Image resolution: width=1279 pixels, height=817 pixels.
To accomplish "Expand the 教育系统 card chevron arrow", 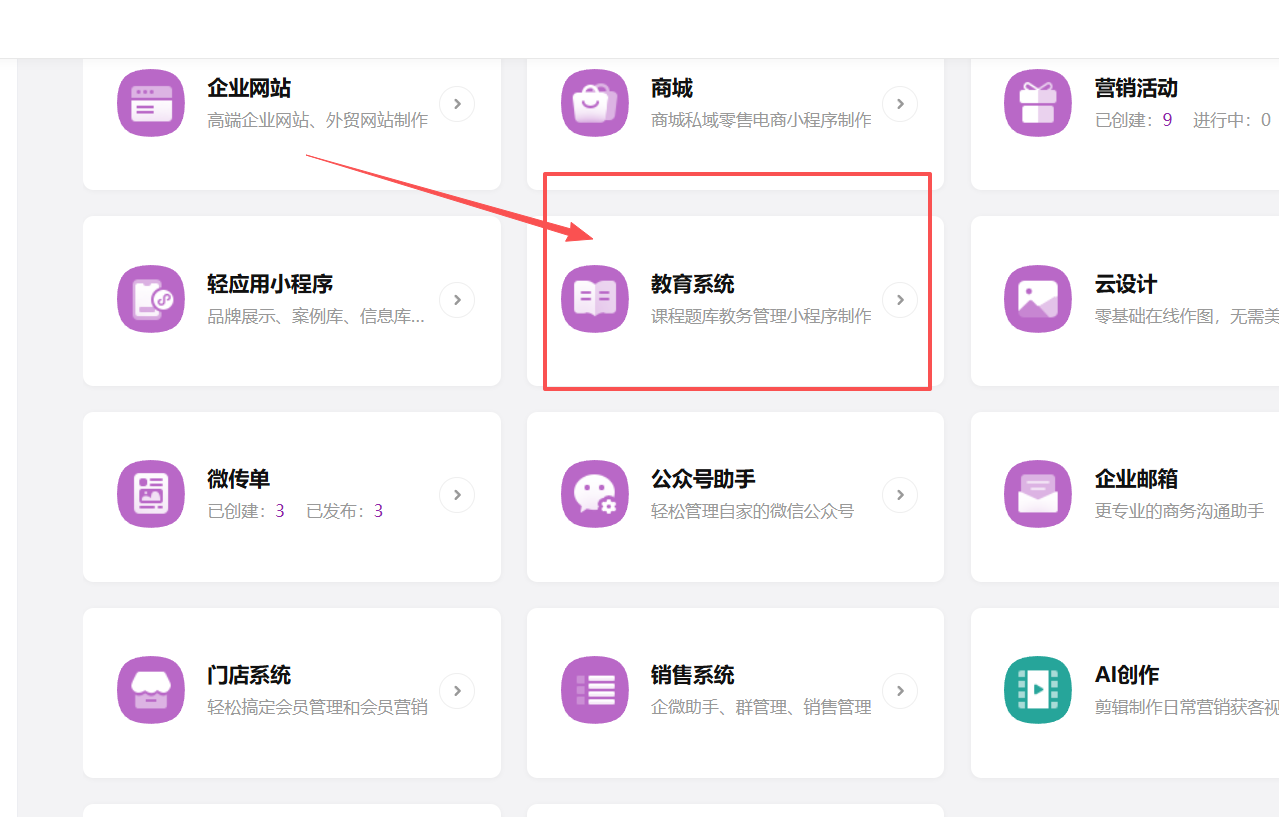I will point(900,299).
